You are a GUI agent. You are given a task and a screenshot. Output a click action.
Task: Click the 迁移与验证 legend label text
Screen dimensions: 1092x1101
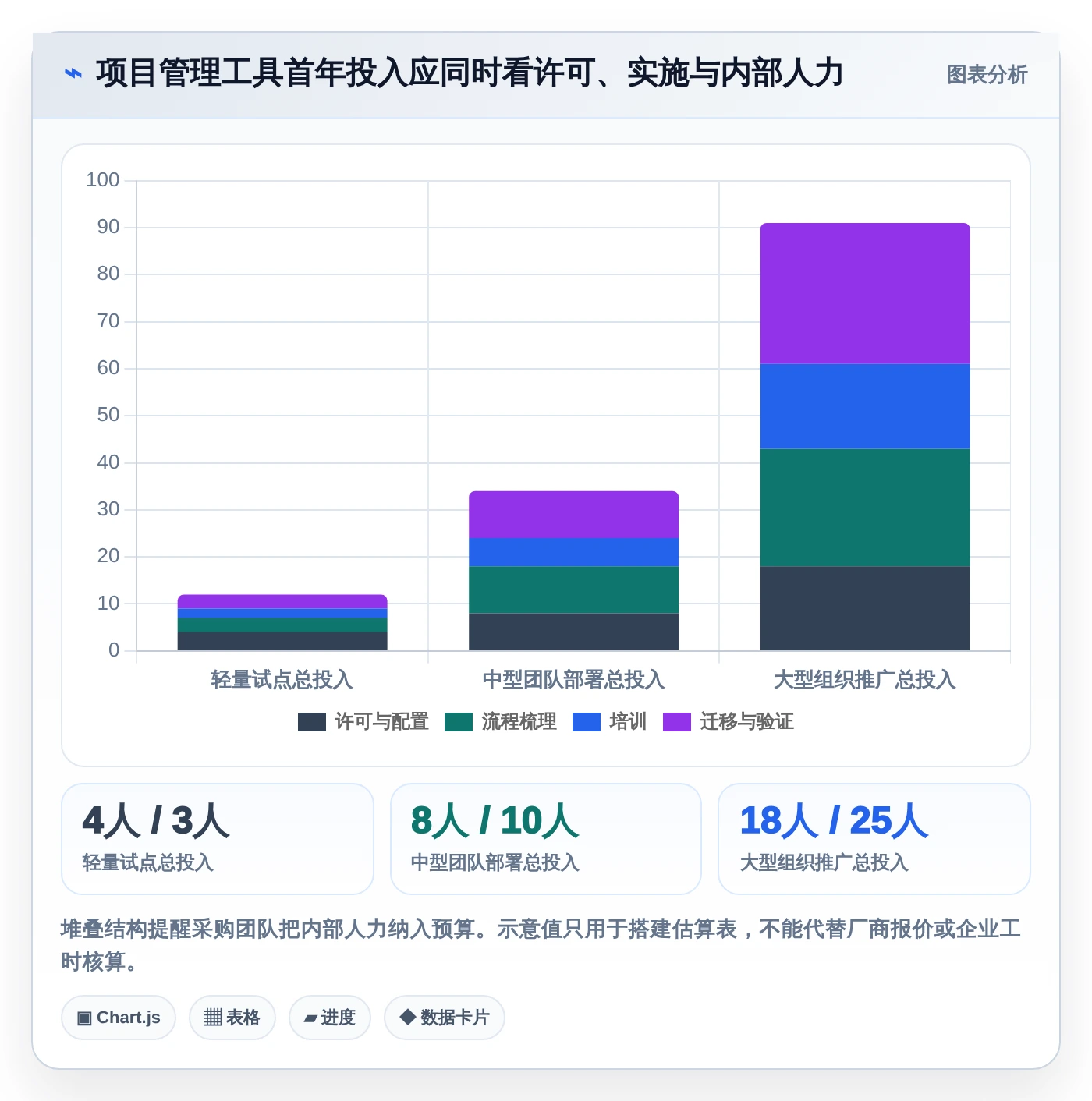(747, 722)
